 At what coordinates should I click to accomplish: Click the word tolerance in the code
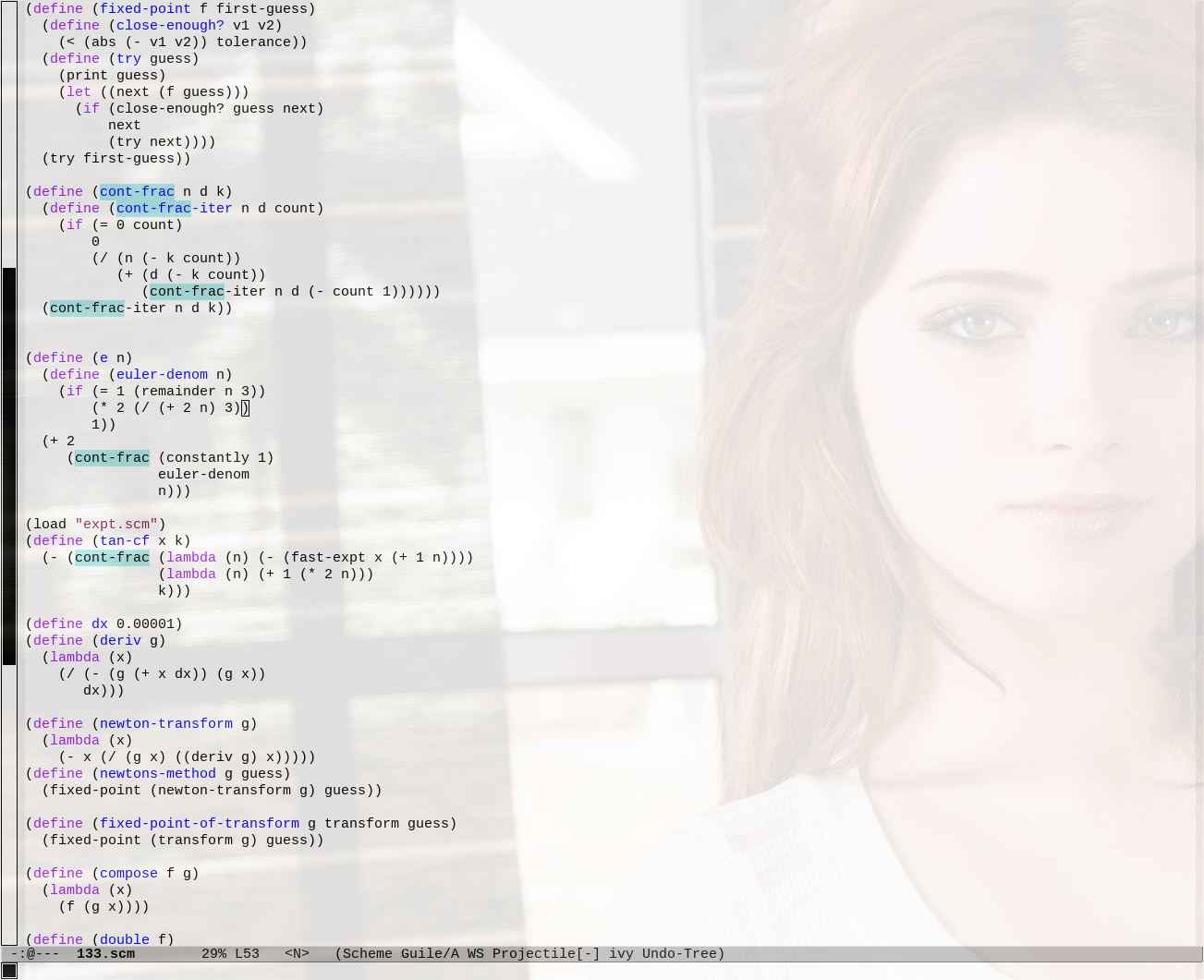[253, 42]
